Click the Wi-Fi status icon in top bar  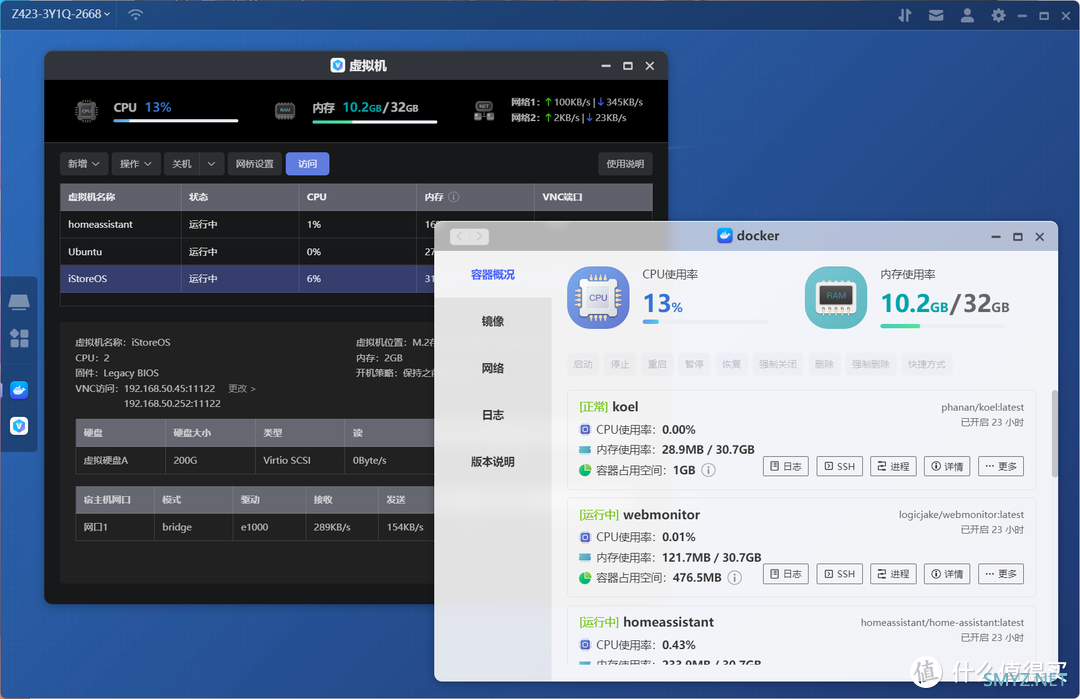136,14
